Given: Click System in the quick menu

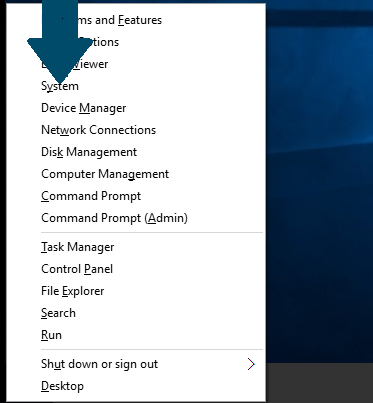Looking at the screenshot, I should tap(60, 86).
